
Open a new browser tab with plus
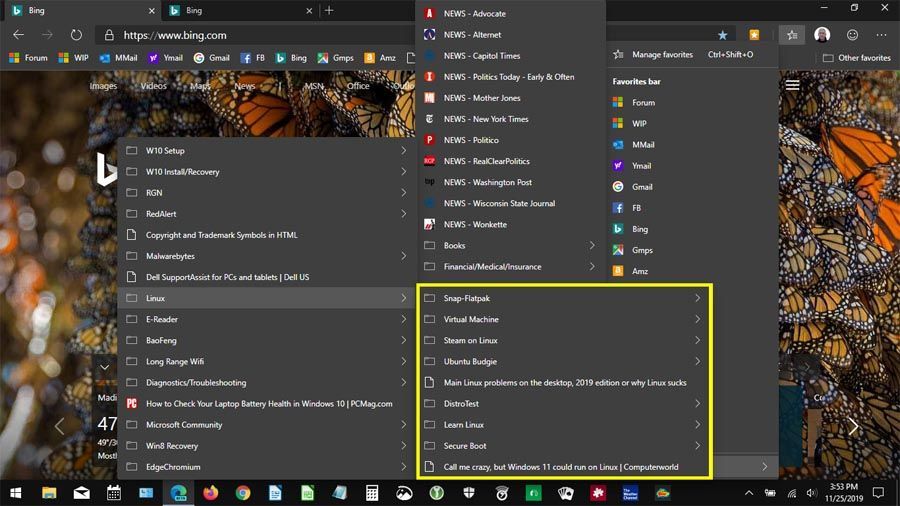tap(329, 10)
